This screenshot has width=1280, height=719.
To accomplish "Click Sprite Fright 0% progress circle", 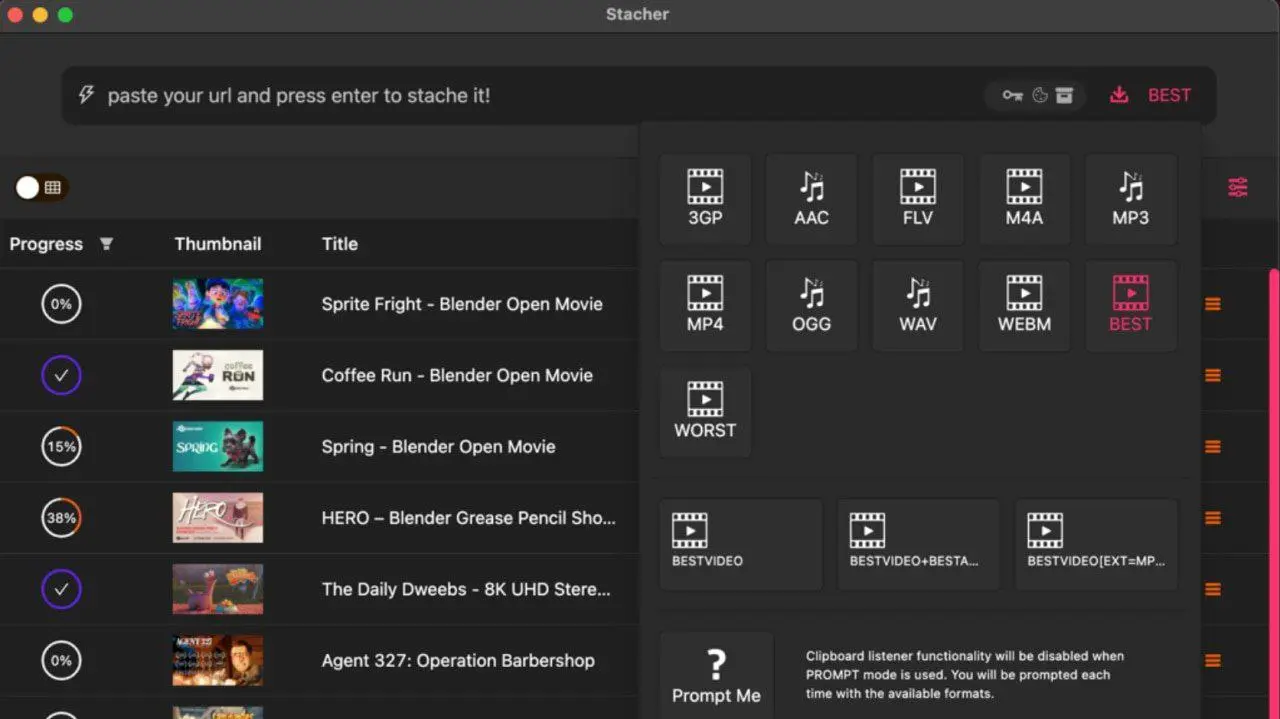I will point(61,304).
